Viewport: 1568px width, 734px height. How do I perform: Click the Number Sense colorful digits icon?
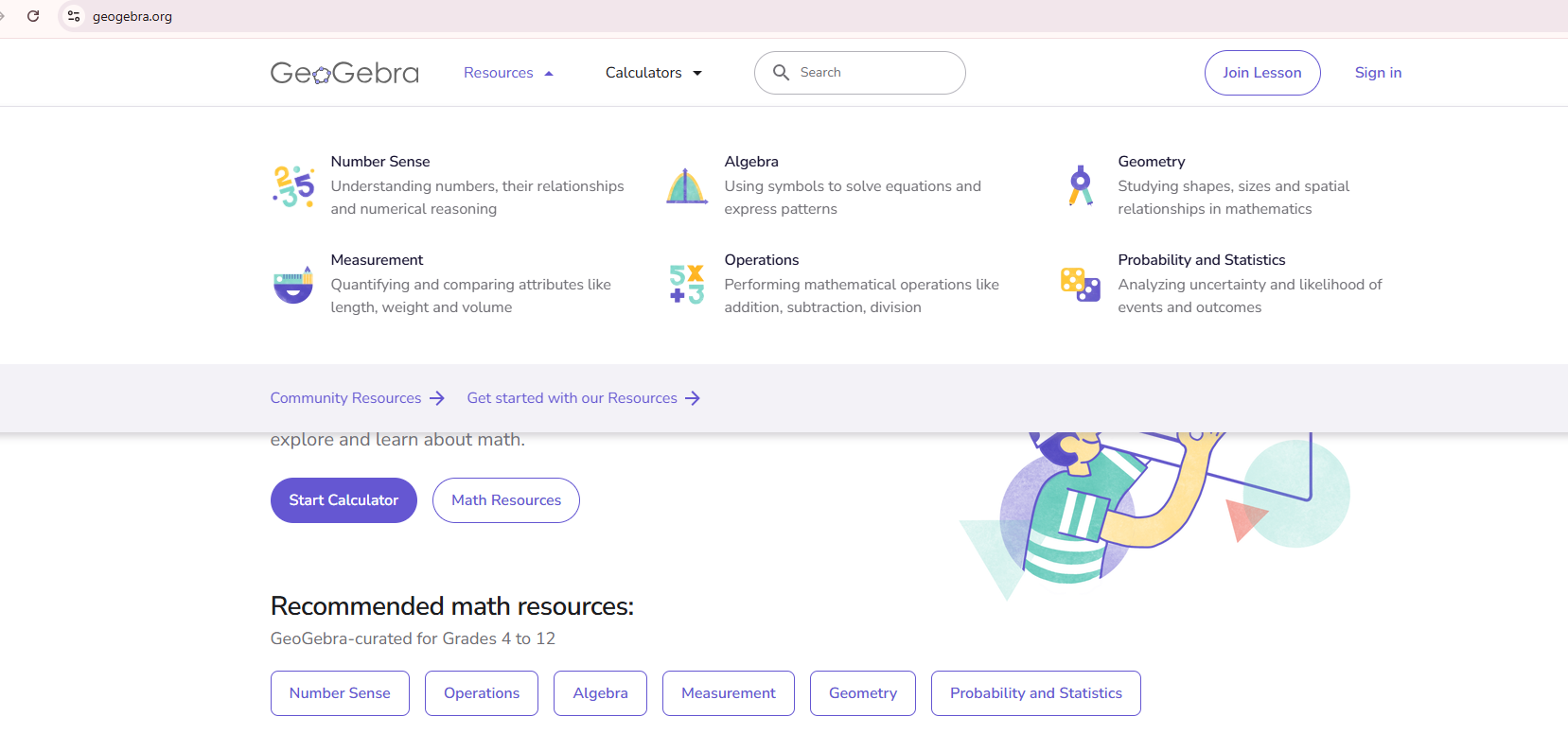tap(293, 186)
